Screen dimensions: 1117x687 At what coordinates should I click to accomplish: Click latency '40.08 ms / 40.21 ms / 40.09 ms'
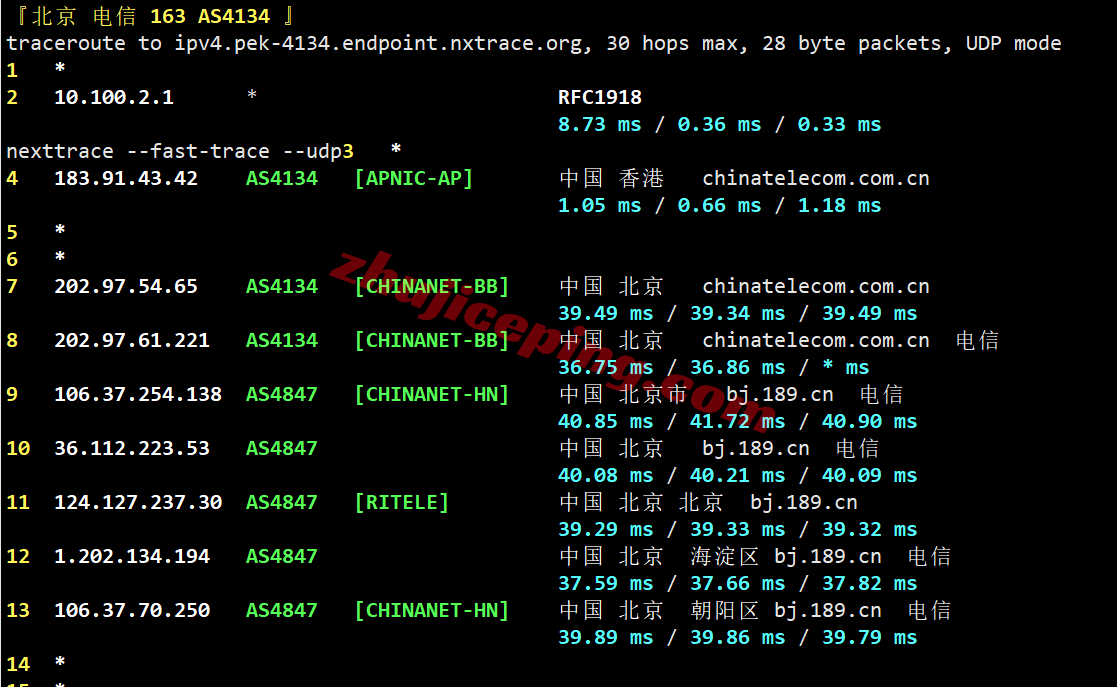(x=737, y=475)
